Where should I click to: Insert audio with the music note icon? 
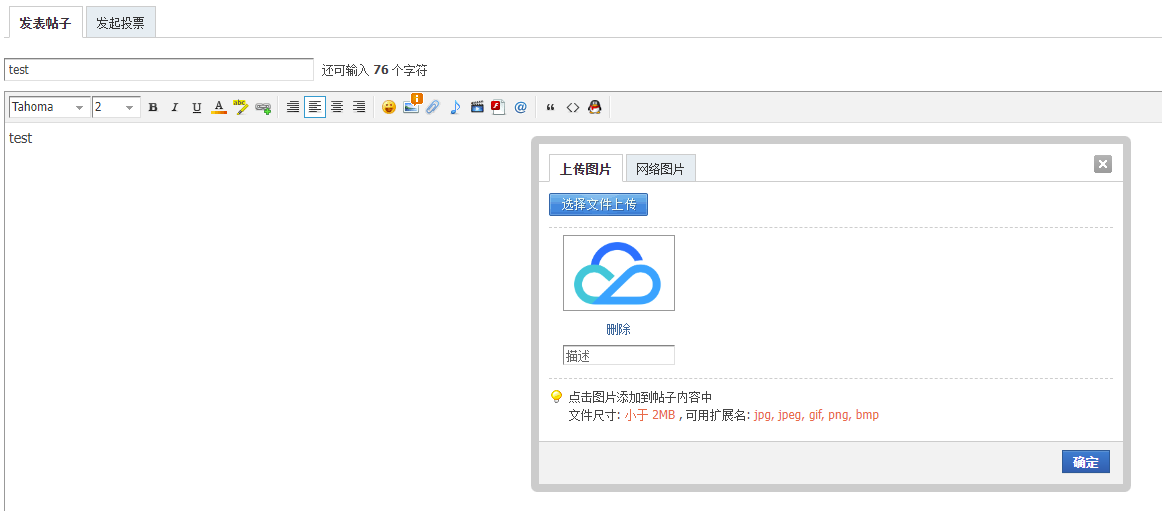455,107
